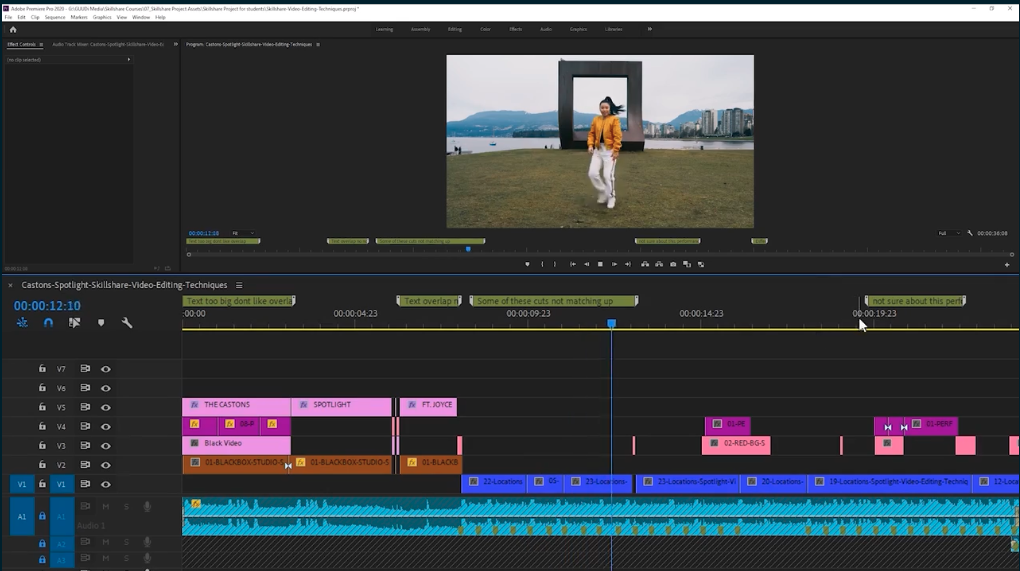Toggle sync lock for track V2
1020x571 pixels.
85,465
